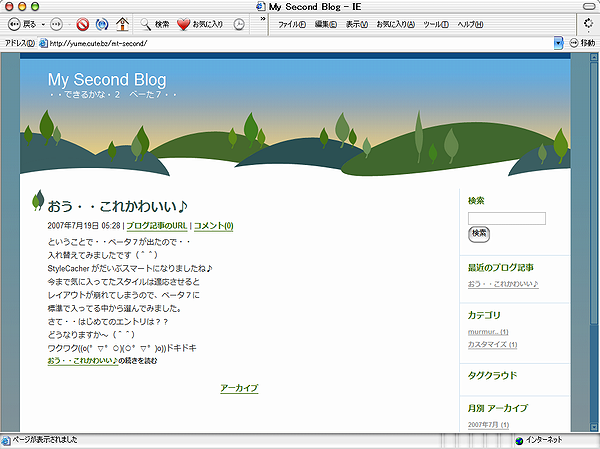Click inside the sidebar search text field
This screenshot has width=600, height=449.
[x=506, y=218]
